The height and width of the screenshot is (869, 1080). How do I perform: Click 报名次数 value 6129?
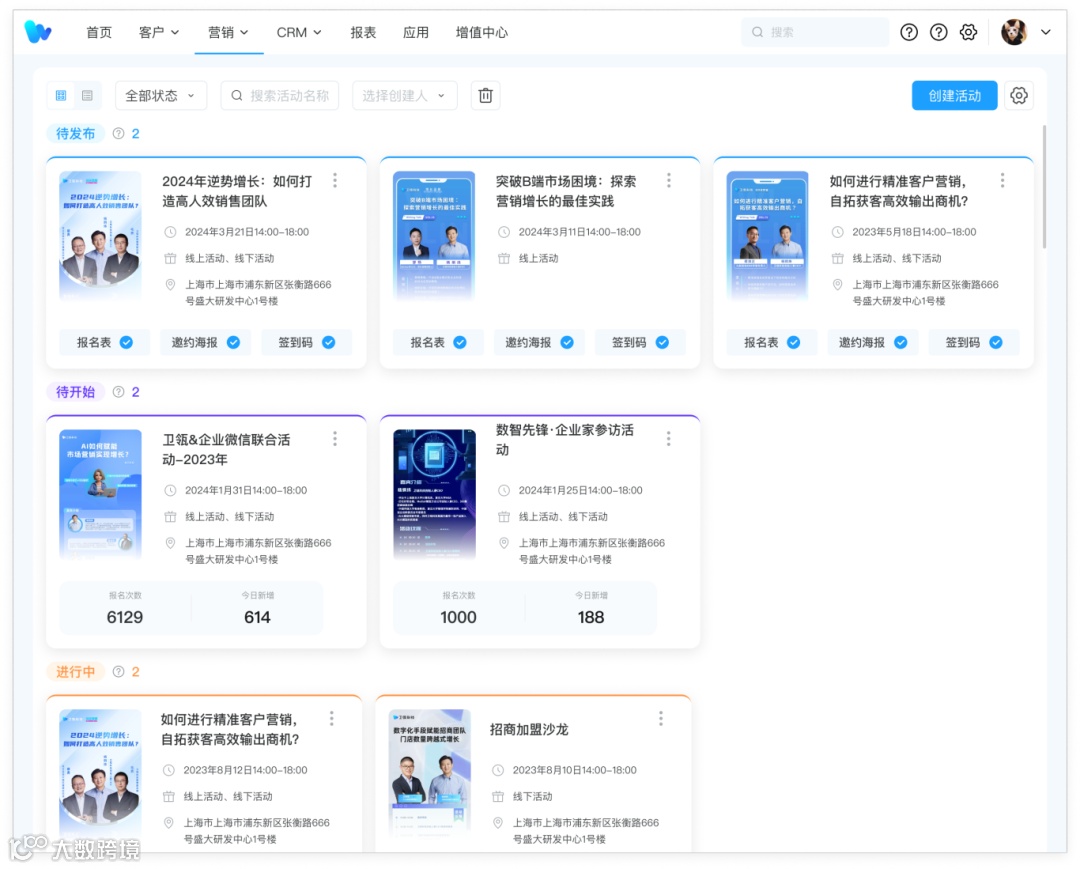125,617
